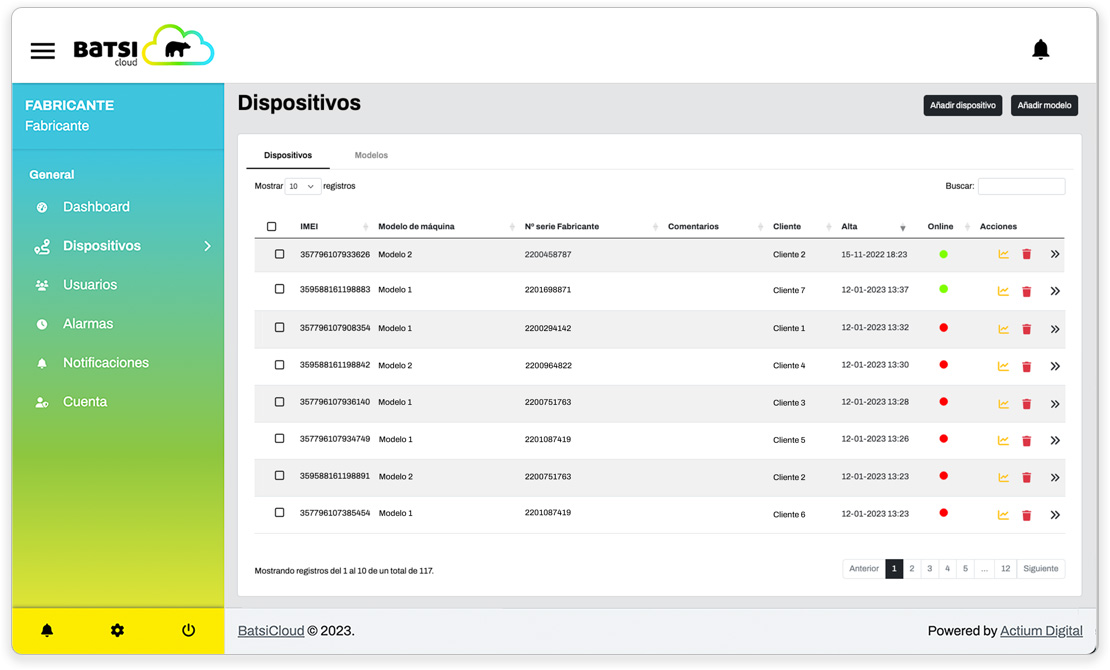Click the bell icon in sidebar footer
The height and width of the screenshot is (670, 1110).
click(47, 630)
